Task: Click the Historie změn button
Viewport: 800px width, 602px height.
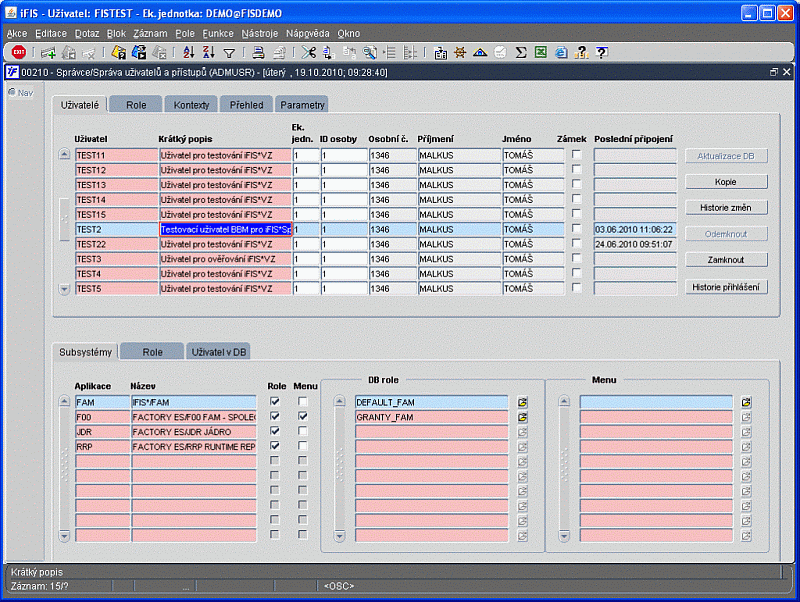Action: coord(726,208)
